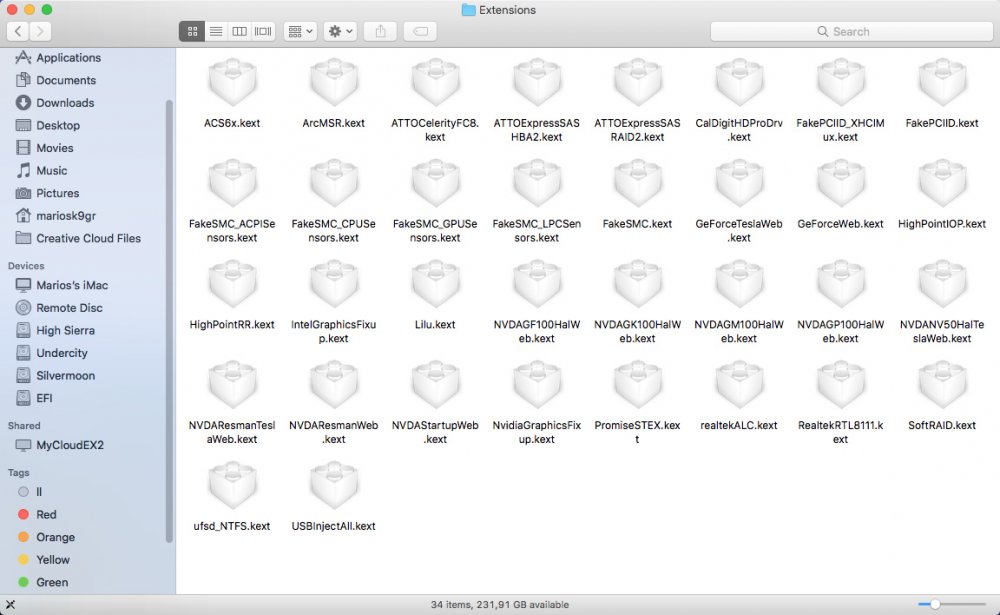Click the path bar toggle icon bottom-left
Image resolution: width=1000 pixels, height=615 pixels.
[10, 604]
